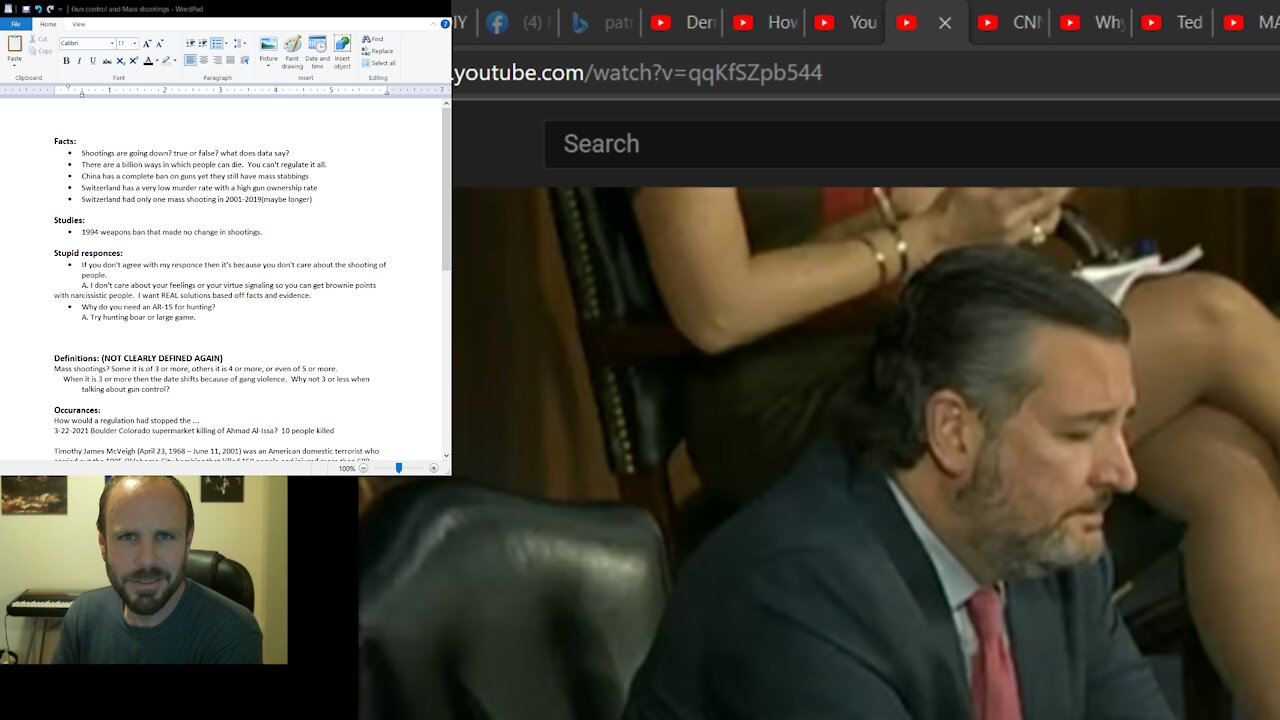Adjust the WordPad zoom slider handle
This screenshot has height=720, width=1280.
pyautogui.click(x=398, y=468)
